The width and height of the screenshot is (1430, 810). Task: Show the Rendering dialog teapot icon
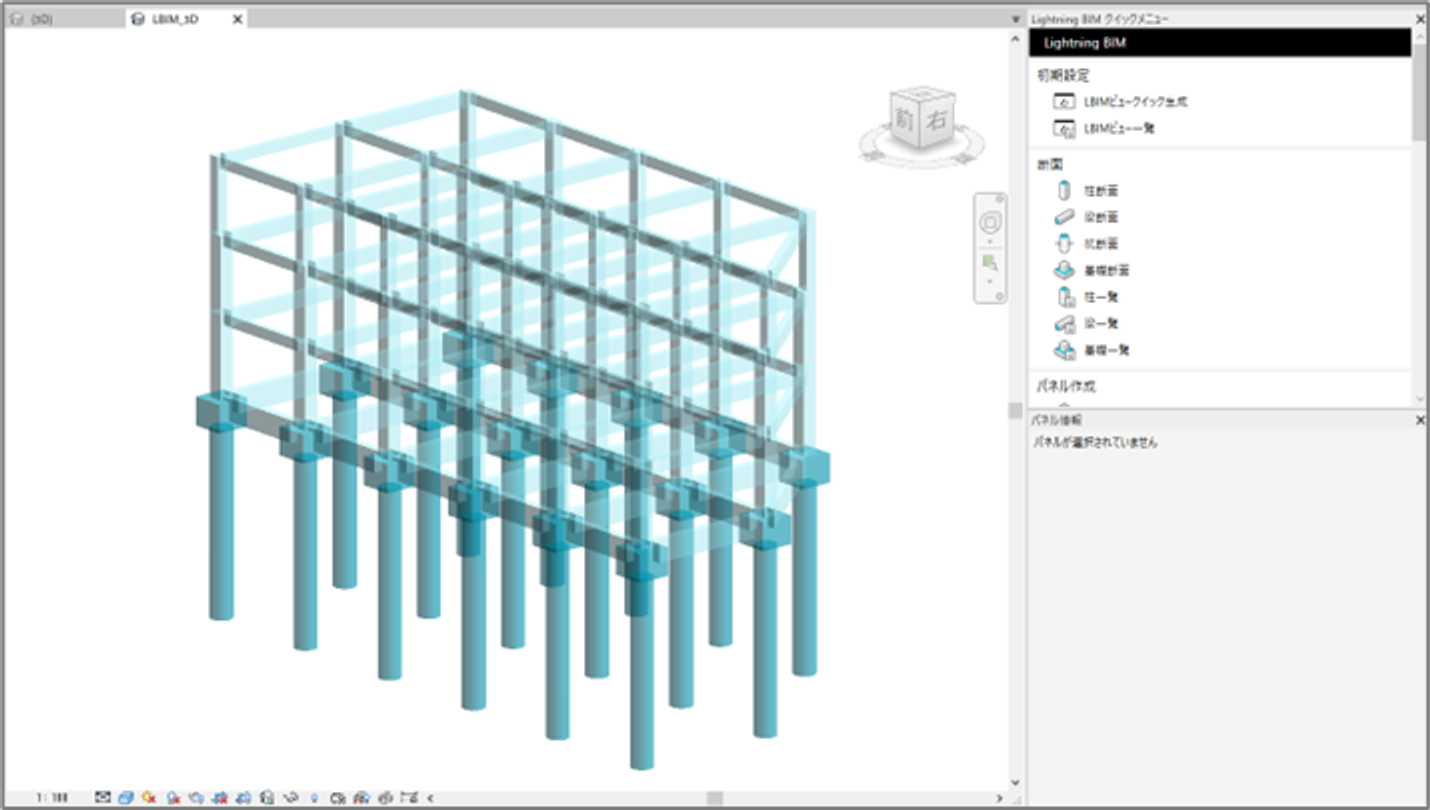click(x=197, y=797)
